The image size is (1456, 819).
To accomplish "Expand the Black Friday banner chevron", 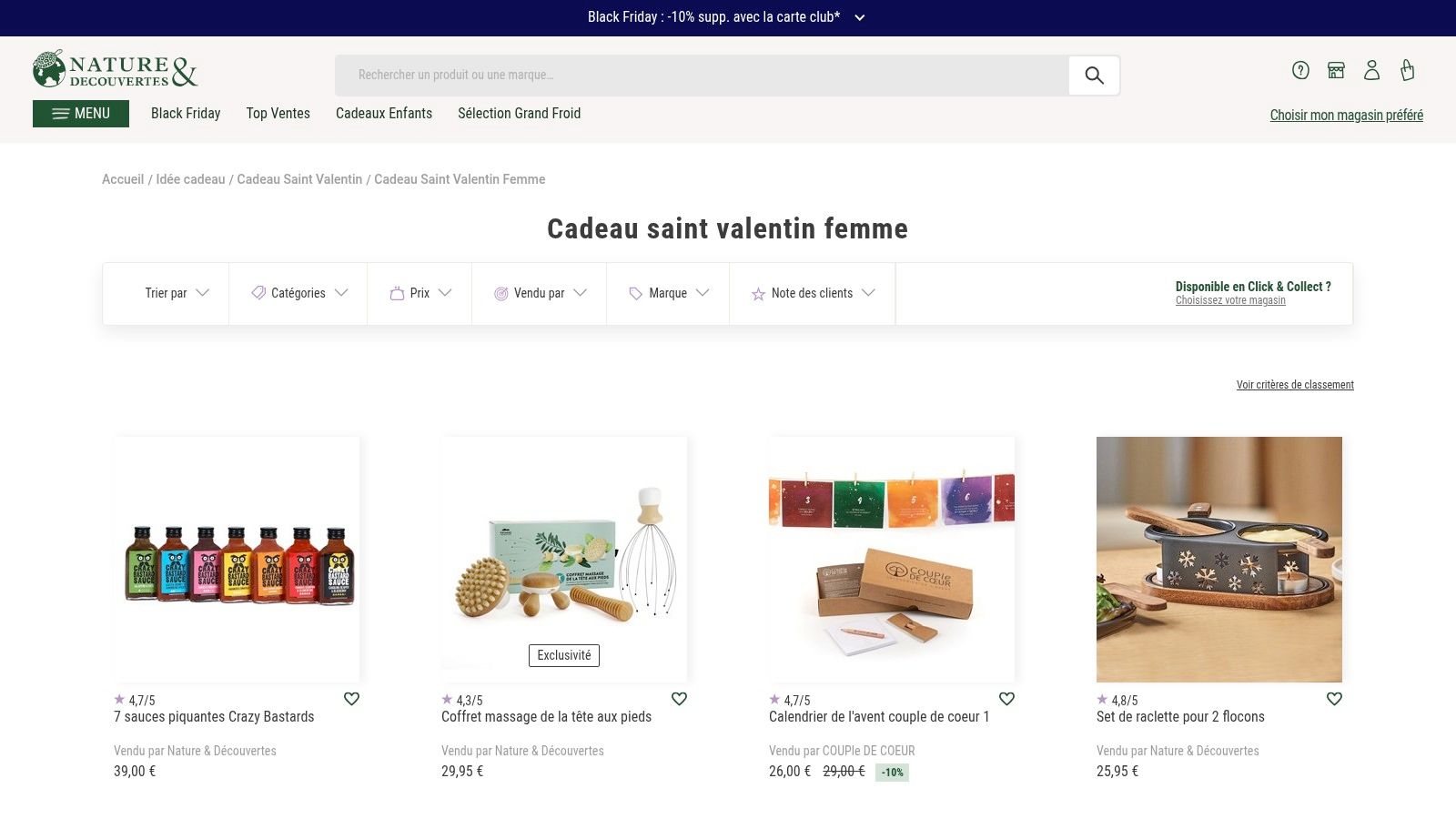I will [x=859, y=17].
